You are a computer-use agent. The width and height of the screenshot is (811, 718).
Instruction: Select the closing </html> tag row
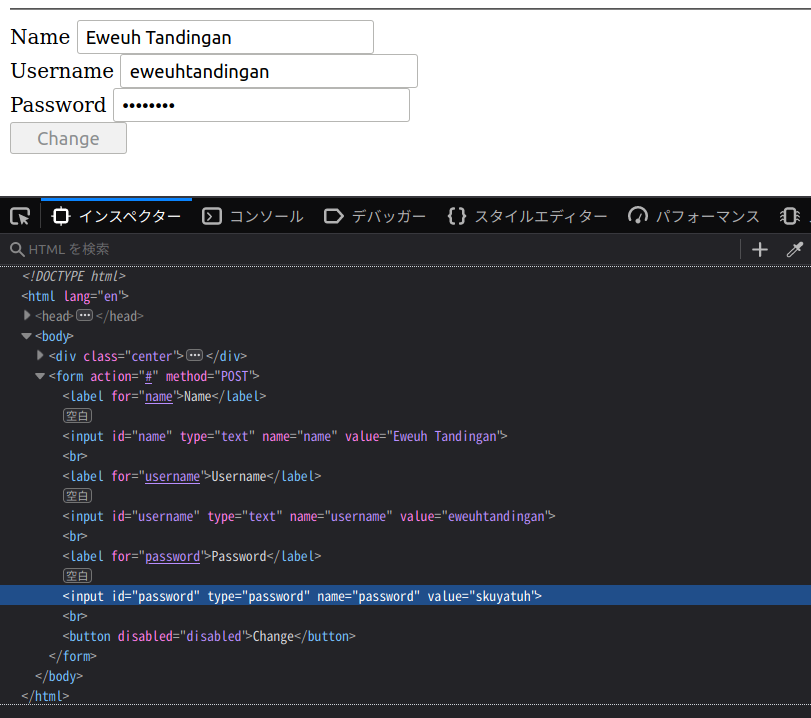click(406, 696)
